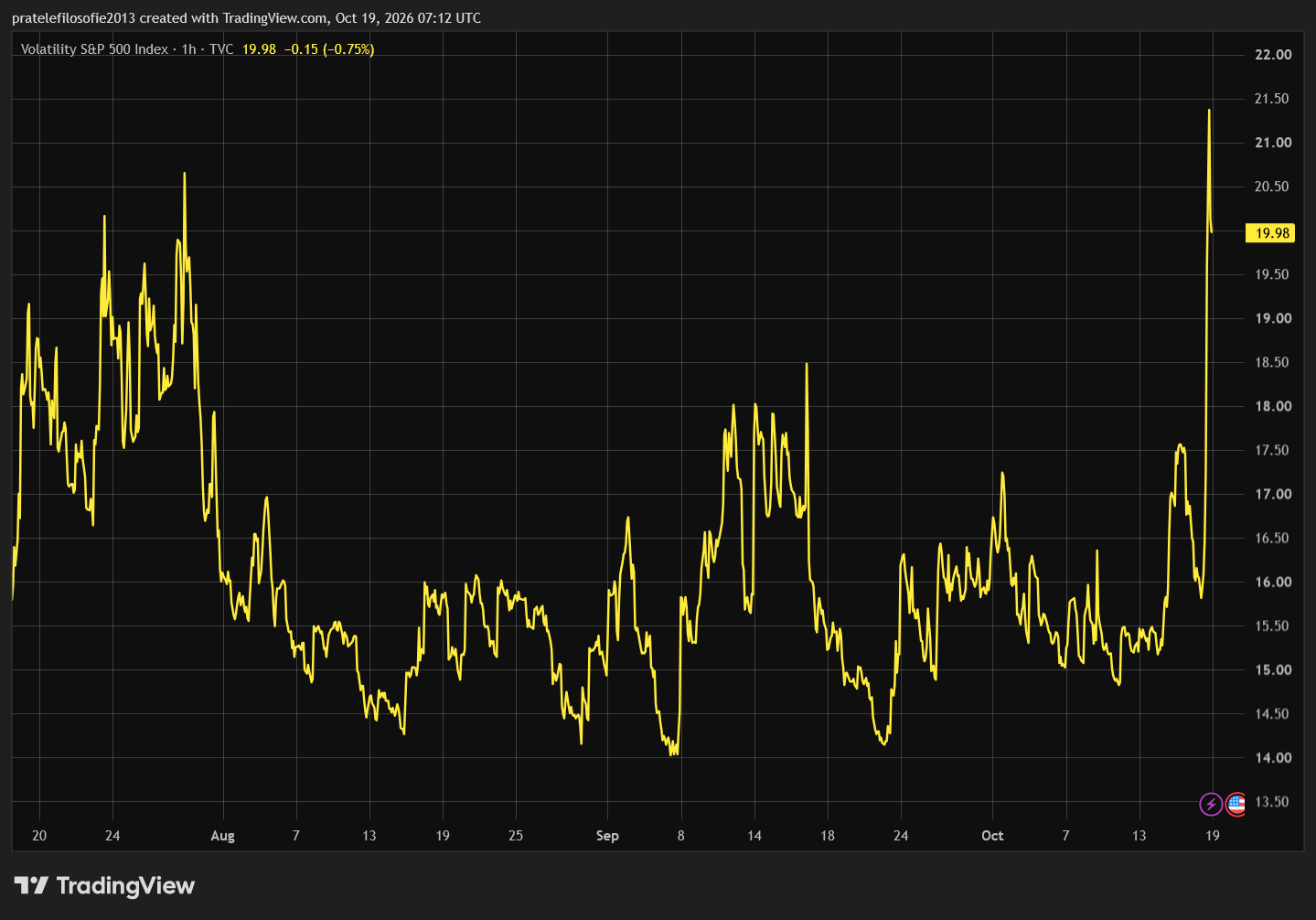The width and height of the screenshot is (1316, 920).
Task: Click the 16.50 price axis label
Action: 1273,538
